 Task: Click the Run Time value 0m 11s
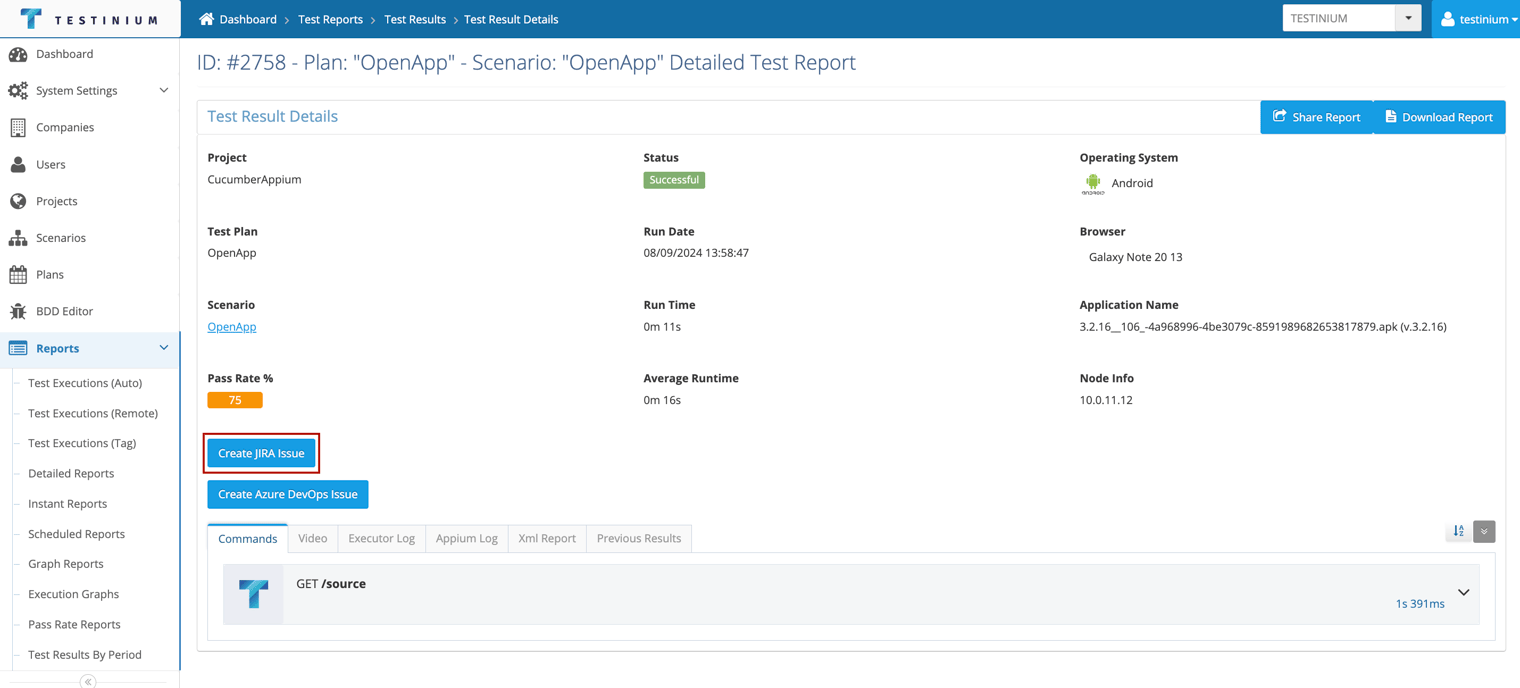click(x=662, y=327)
